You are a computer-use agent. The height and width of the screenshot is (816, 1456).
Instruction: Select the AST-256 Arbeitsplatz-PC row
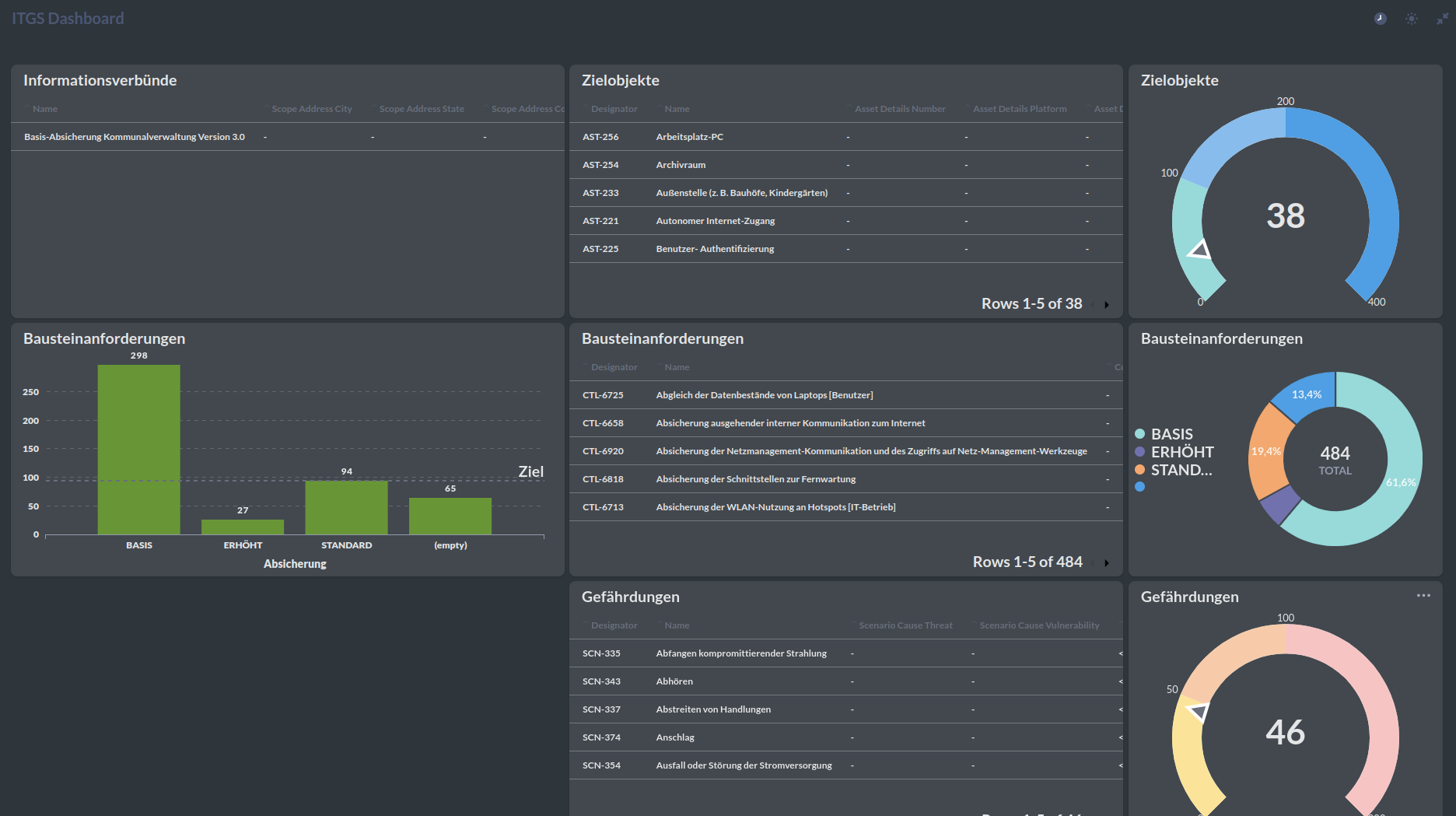coord(689,137)
